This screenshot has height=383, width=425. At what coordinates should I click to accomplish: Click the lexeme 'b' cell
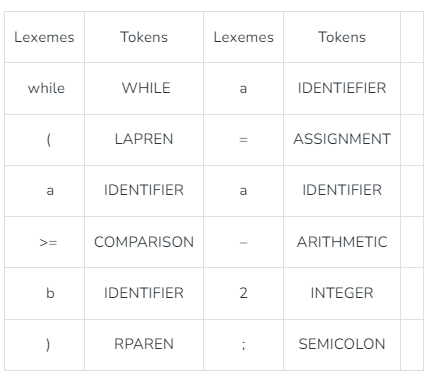[x=45, y=293]
